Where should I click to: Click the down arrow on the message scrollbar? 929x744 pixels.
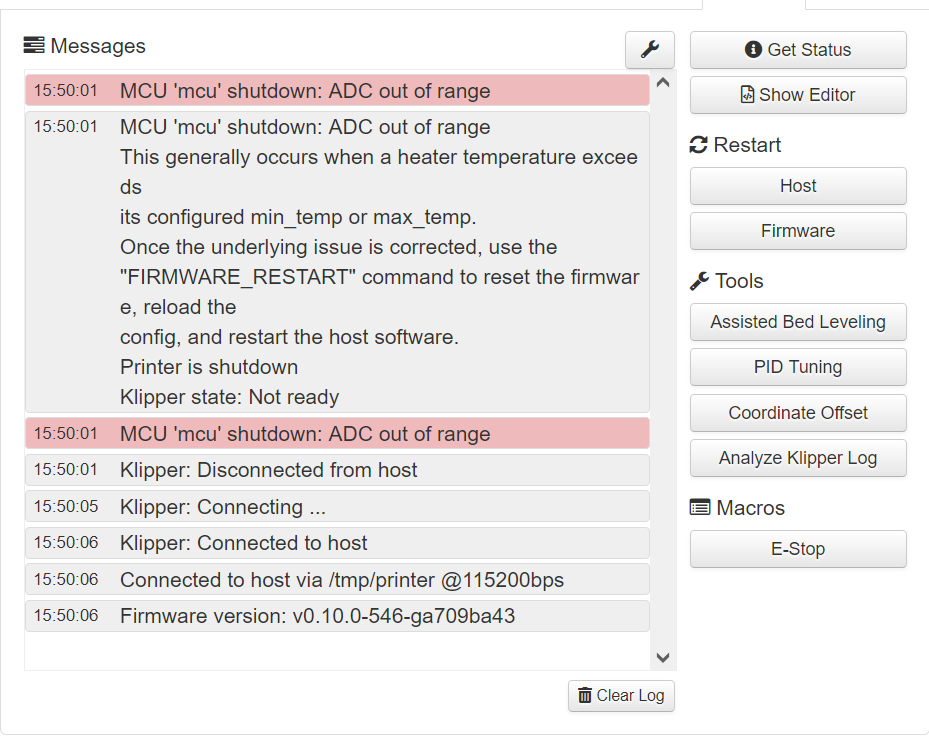coord(663,657)
